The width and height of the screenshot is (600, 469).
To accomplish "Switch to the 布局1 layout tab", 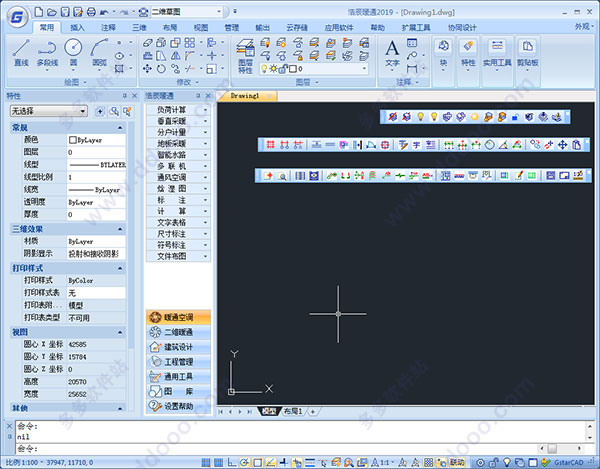I will point(293,412).
